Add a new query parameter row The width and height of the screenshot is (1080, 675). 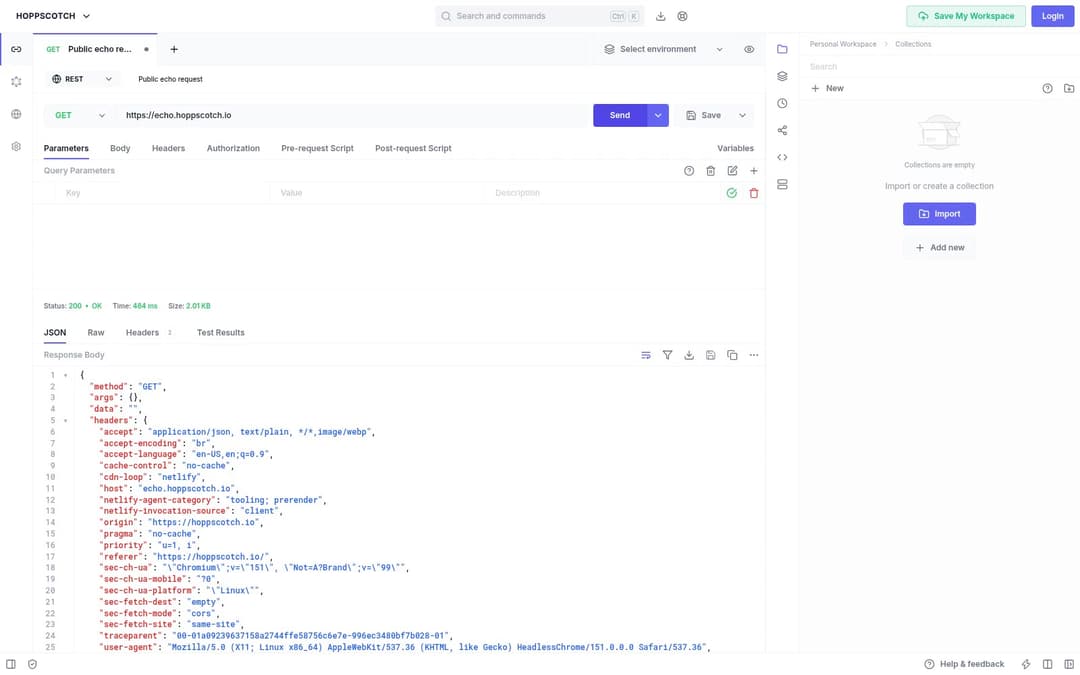(x=754, y=171)
